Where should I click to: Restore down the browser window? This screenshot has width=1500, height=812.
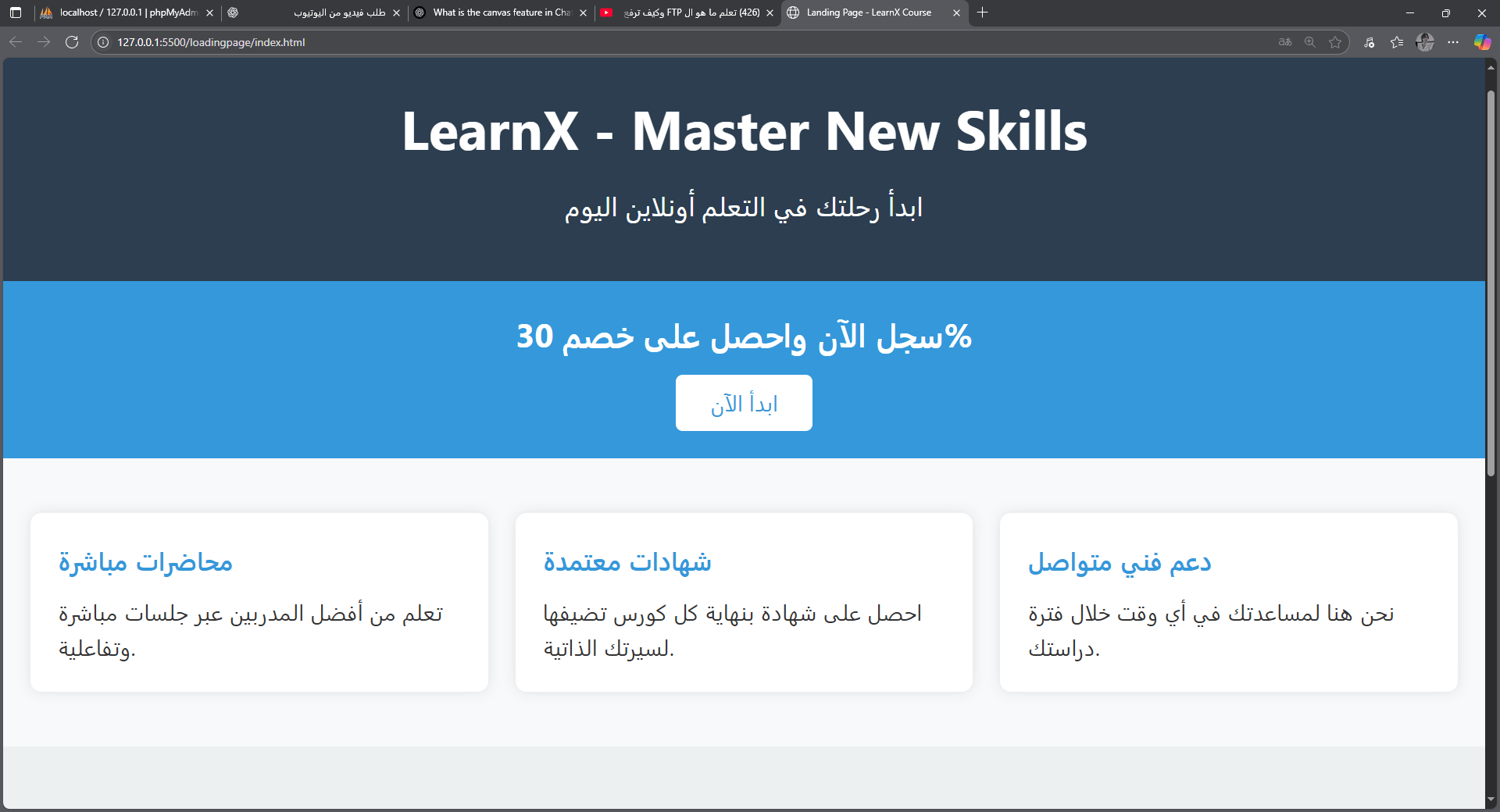click(1446, 12)
